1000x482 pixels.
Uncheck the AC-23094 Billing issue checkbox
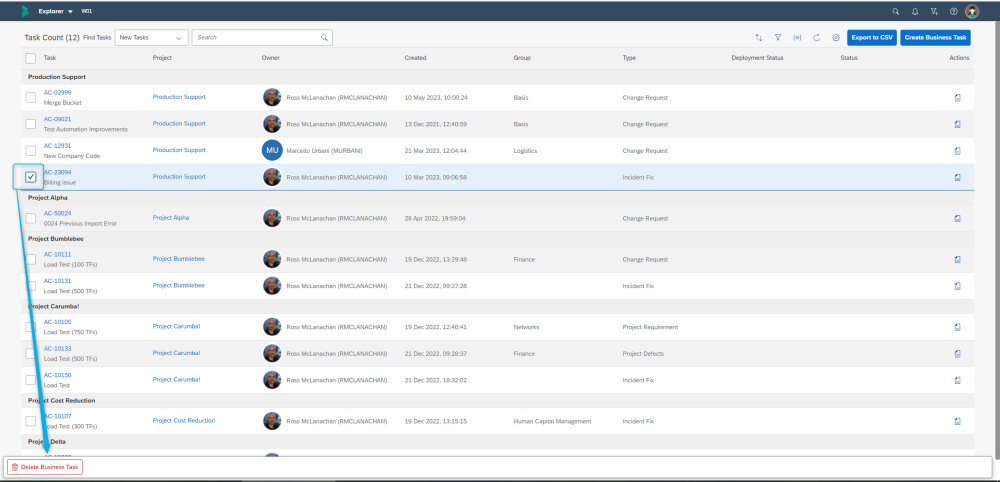click(x=31, y=177)
